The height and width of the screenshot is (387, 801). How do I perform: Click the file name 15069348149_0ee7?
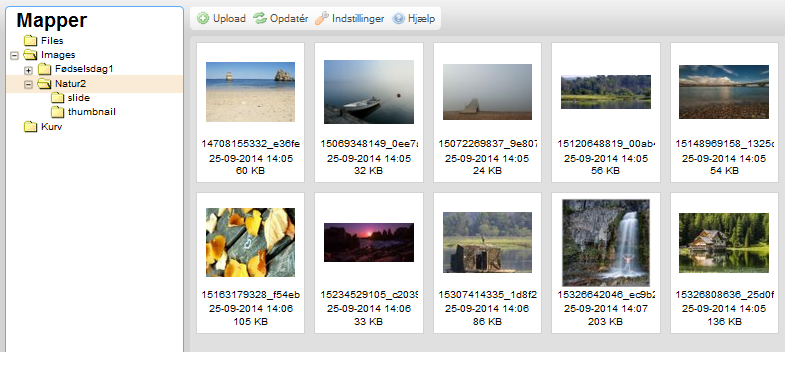pyautogui.click(x=369, y=144)
